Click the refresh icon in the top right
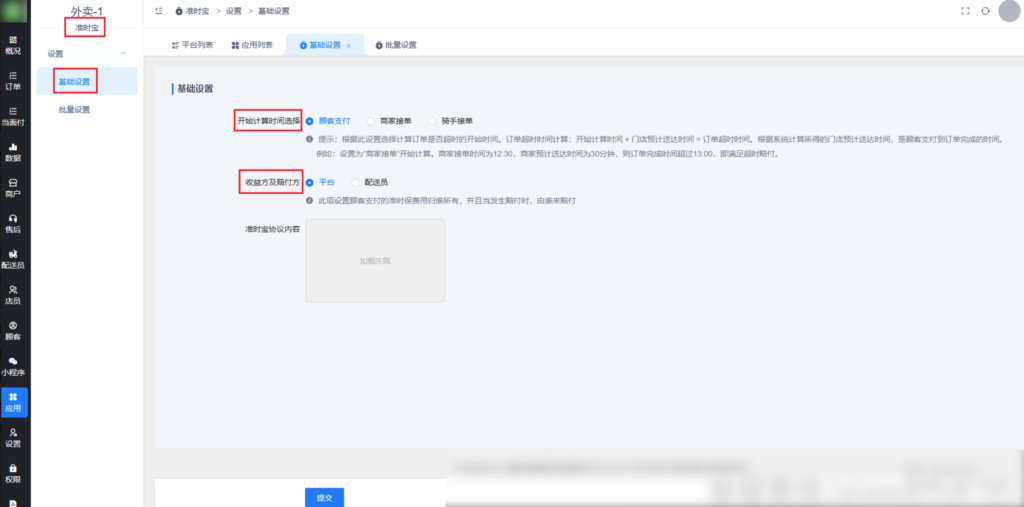The width and height of the screenshot is (1024, 507). pyautogui.click(x=985, y=11)
